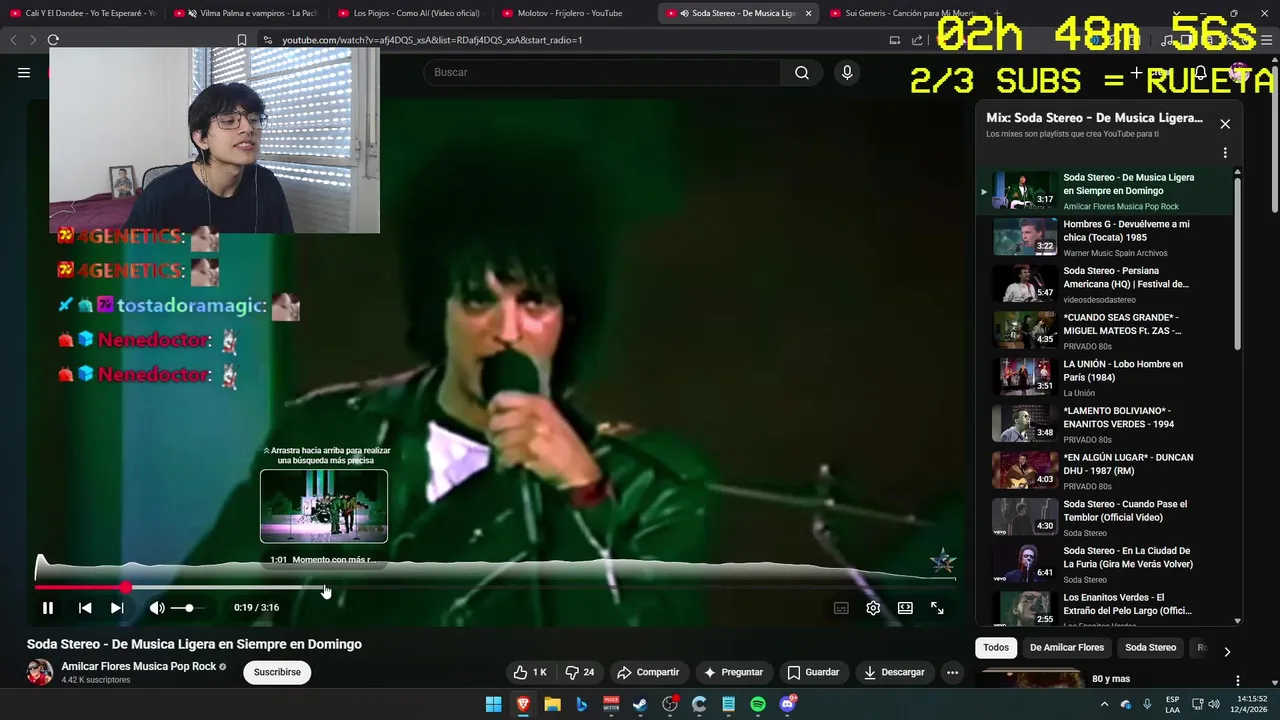This screenshot has width=1280, height=720.
Task: Select the Soda Stereo filter chip
Action: coord(1150,648)
